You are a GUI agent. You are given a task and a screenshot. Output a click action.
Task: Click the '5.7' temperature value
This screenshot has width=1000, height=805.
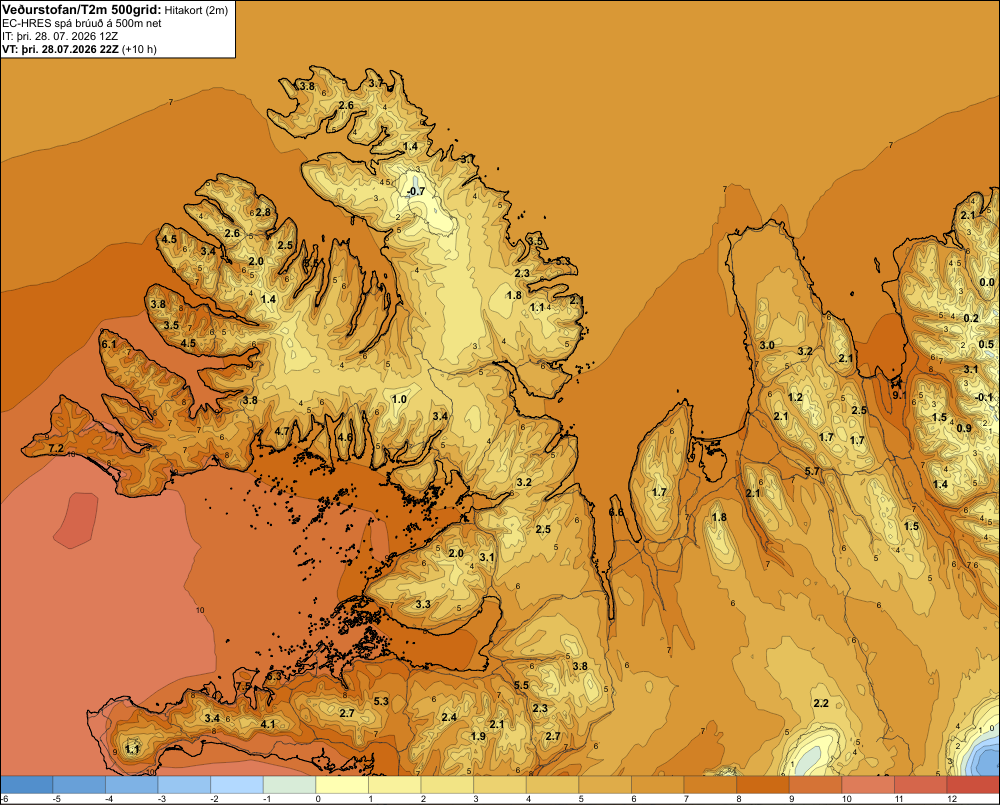pyautogui.click(x=812, y=471)
